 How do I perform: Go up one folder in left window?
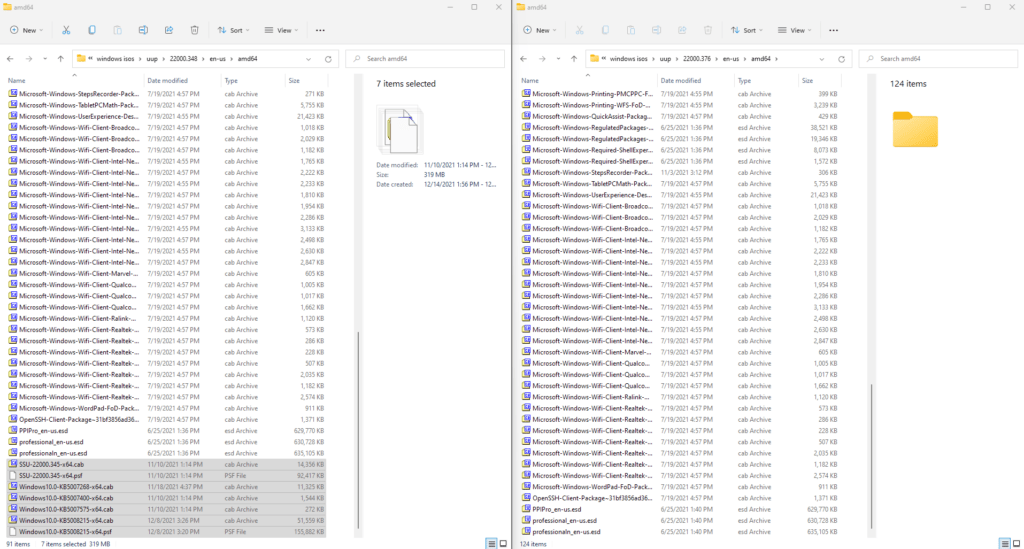tap(61, 59)
